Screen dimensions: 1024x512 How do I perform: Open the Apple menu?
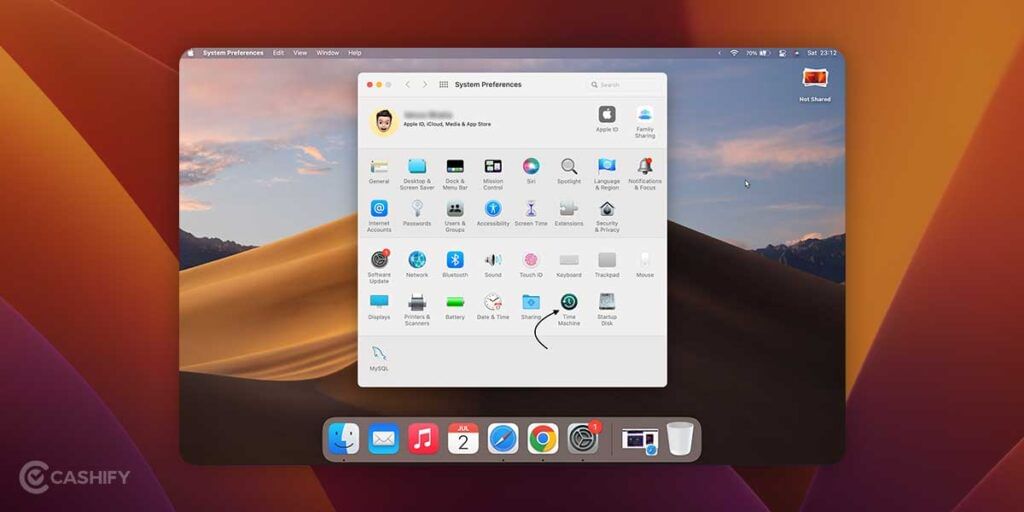pyautogui.click(x=191, y=53)
